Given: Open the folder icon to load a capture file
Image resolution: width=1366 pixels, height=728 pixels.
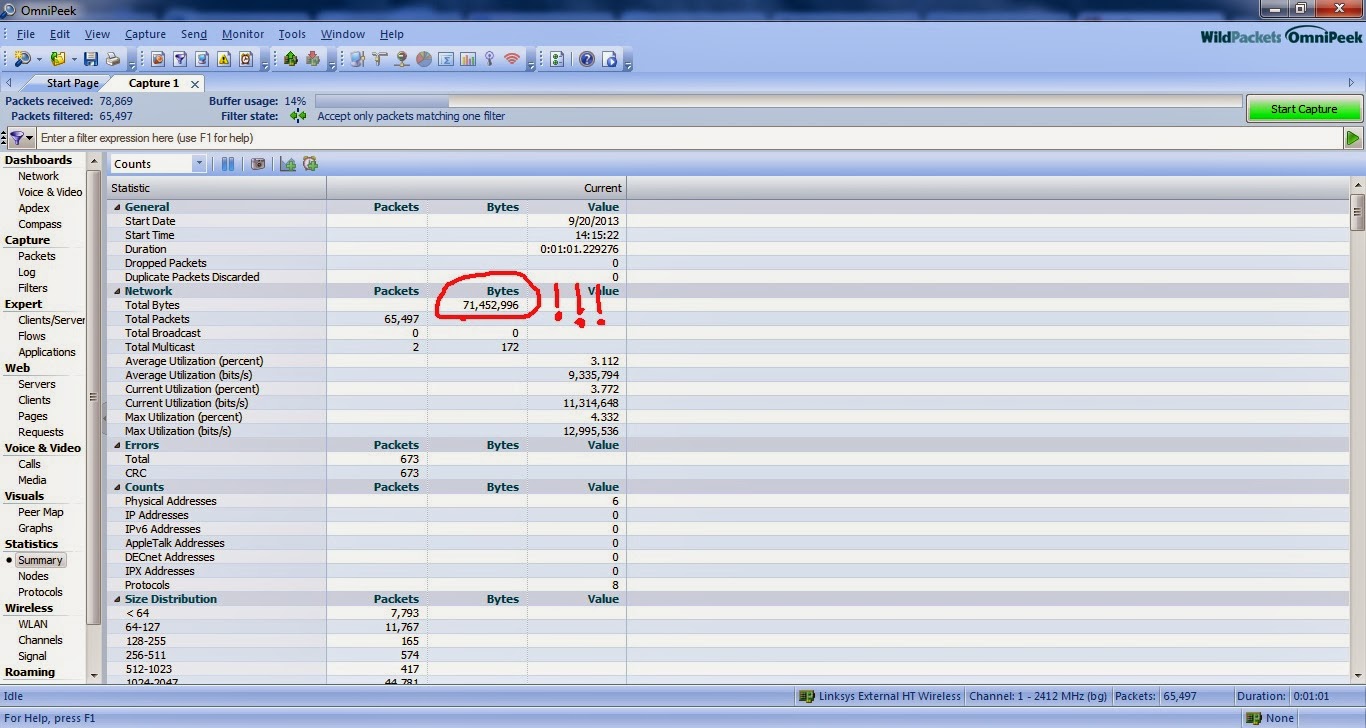Looking at the screenshot, I should coord(58,59).
